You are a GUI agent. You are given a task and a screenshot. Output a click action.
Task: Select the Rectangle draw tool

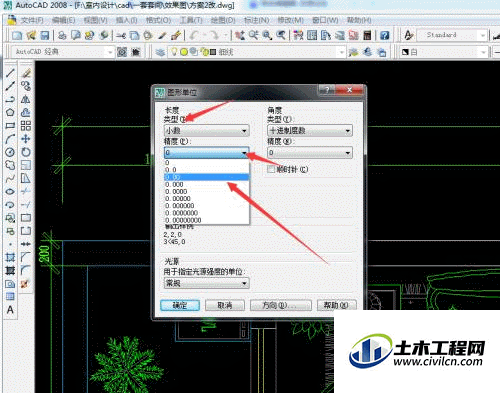(10, 126)
